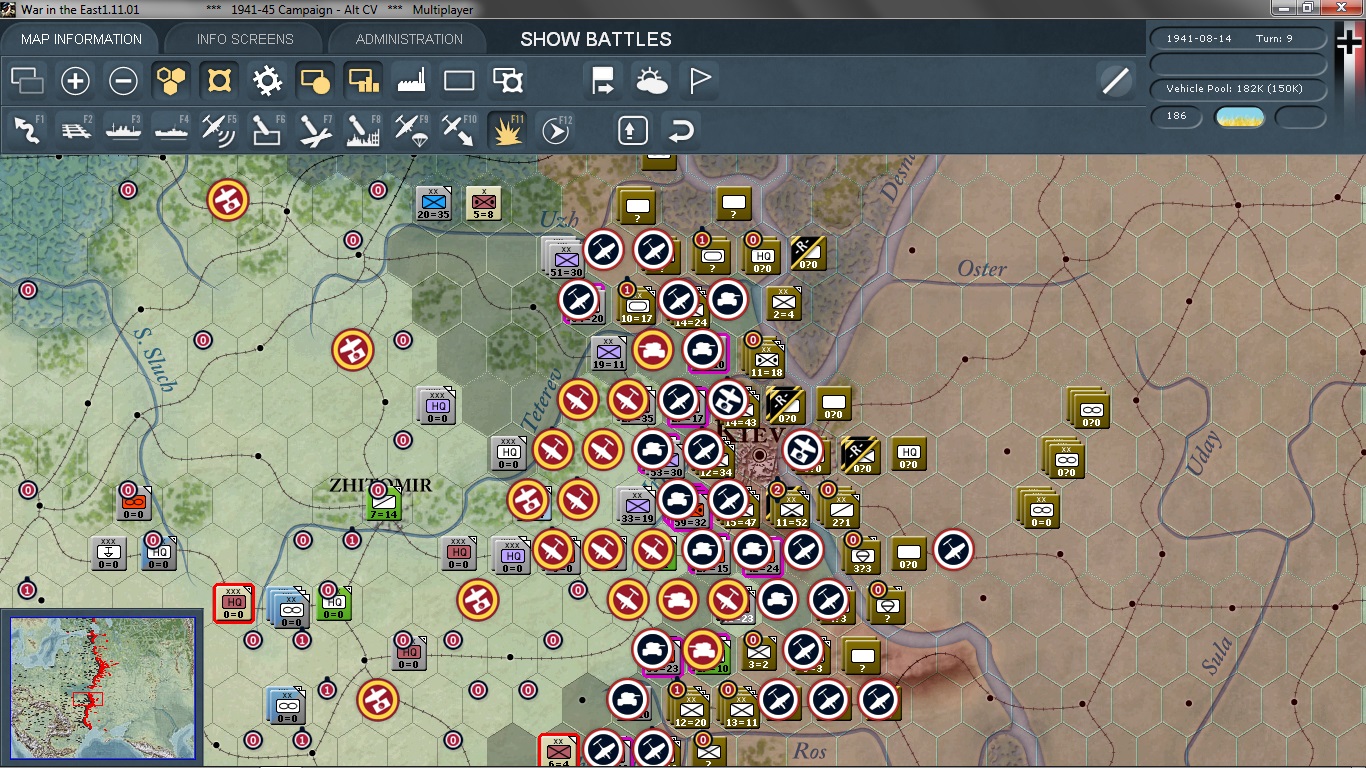Select F2 rail move mode
The height and width of the screenshot is (768, 1366).
coord(76,130)
